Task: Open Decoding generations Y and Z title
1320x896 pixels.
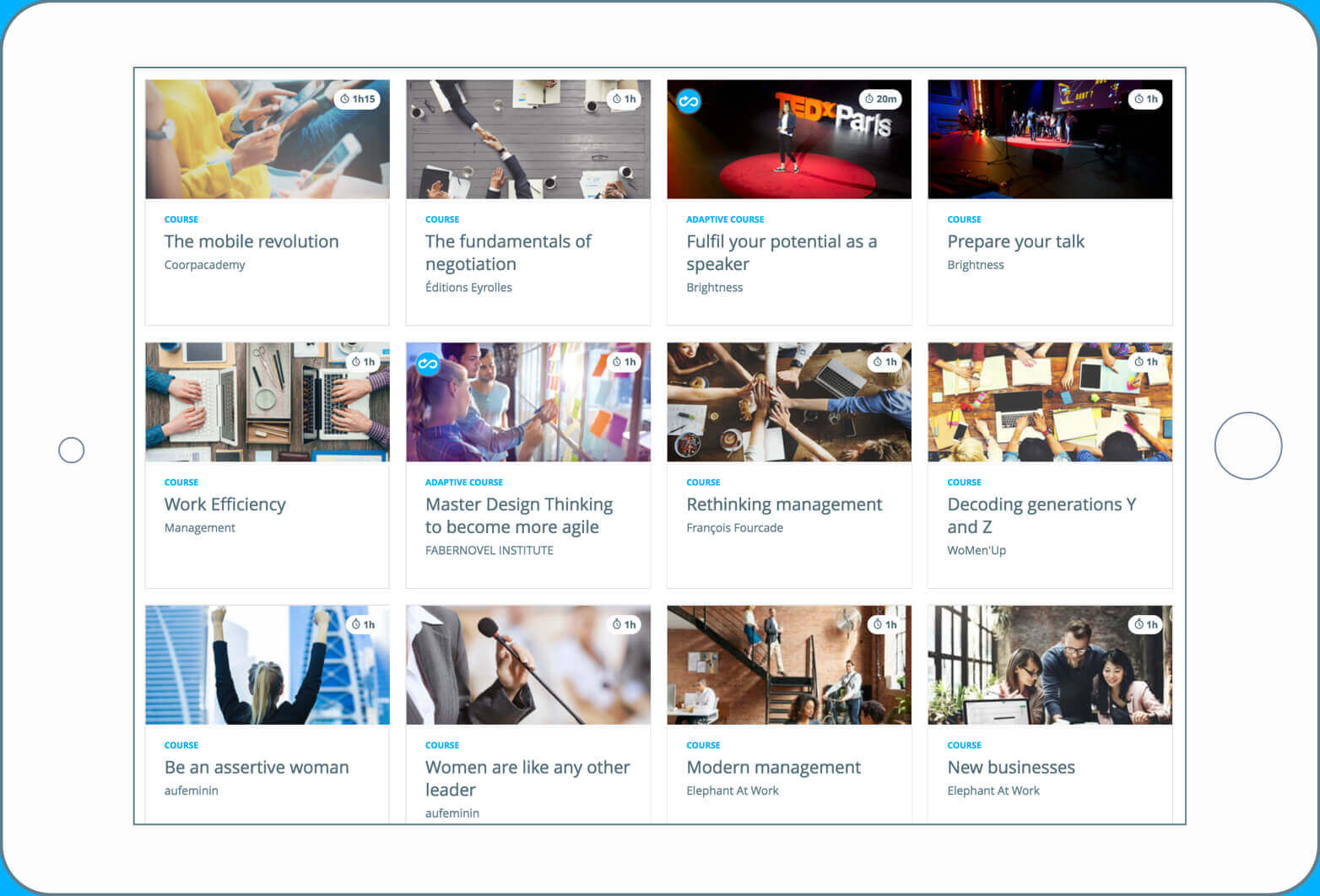Action: pyautogui.click(x=1041, y=515)
